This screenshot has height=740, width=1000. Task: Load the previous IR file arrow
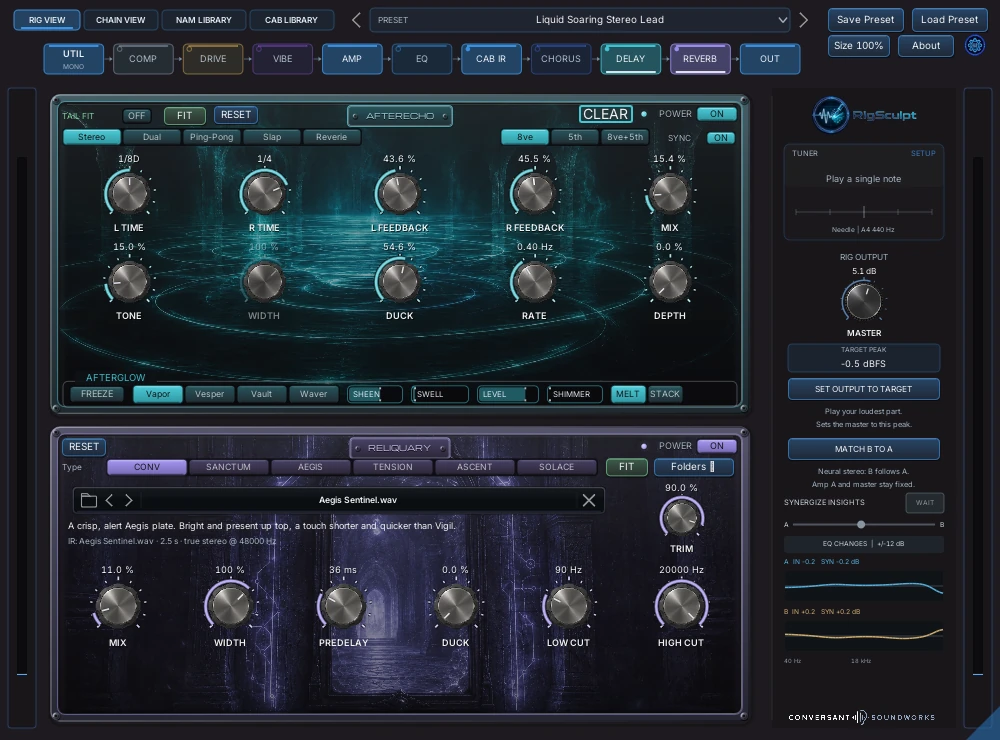pos(109,500)
